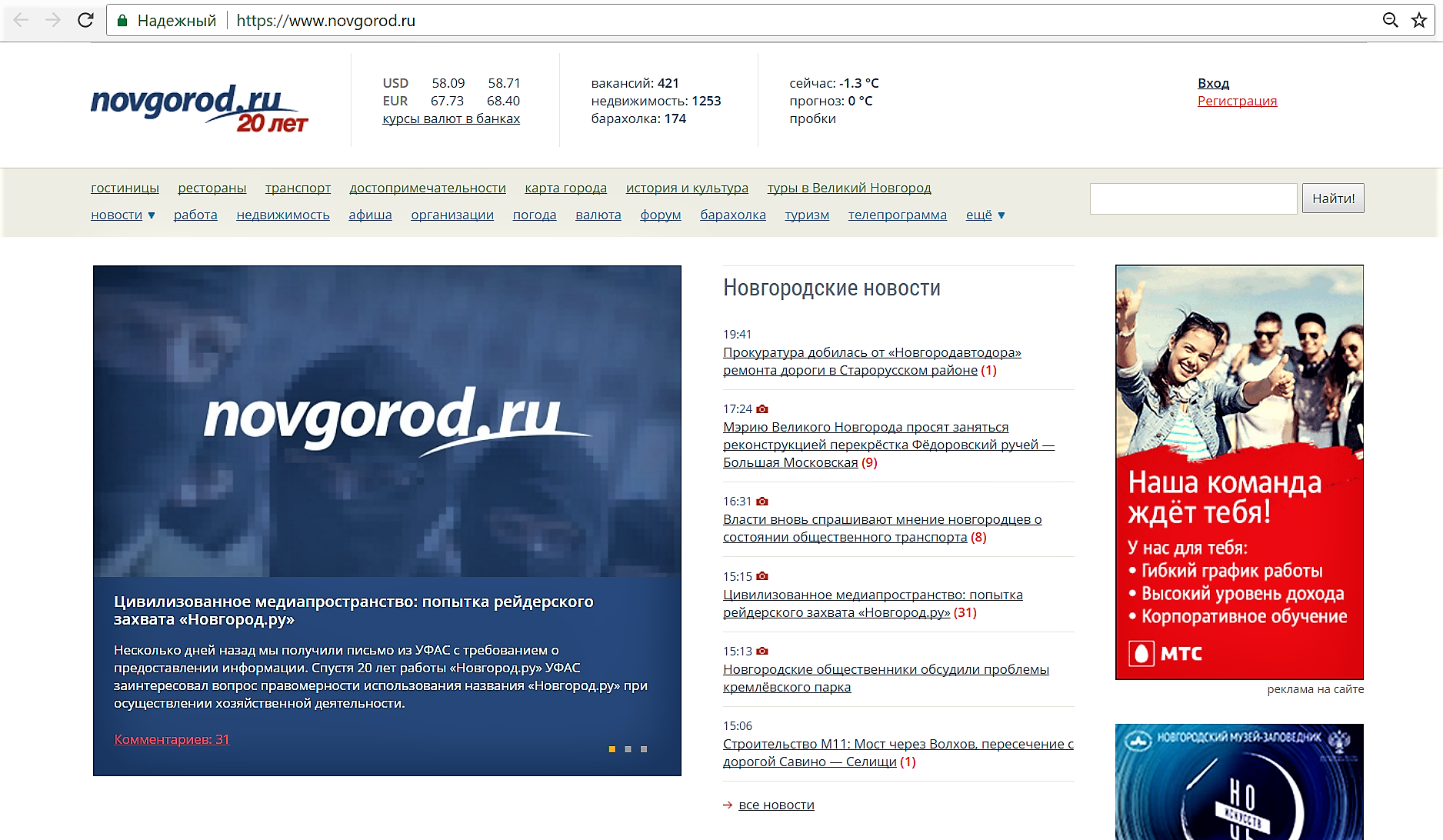
Task: Click the secure padlock icon
Action: click(122, 21)
